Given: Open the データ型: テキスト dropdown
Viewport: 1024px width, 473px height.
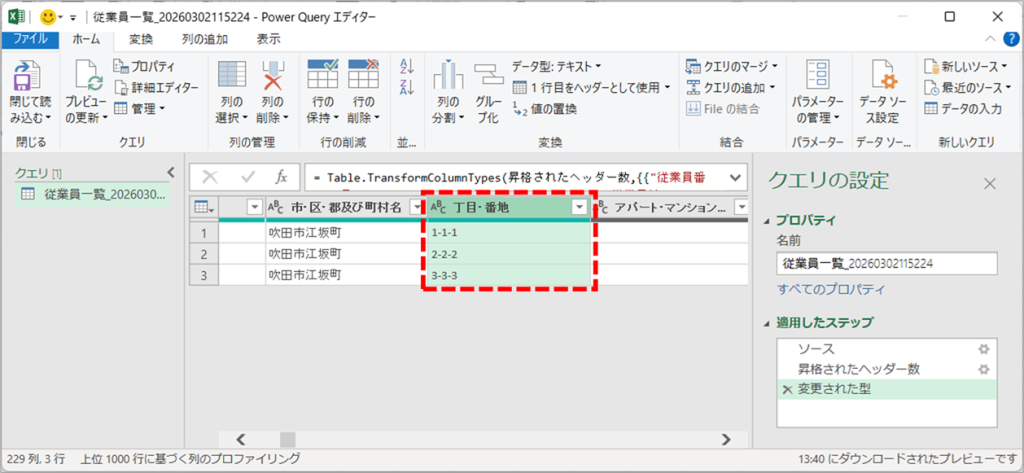Looking at the screenshot, I should [556, 66].
